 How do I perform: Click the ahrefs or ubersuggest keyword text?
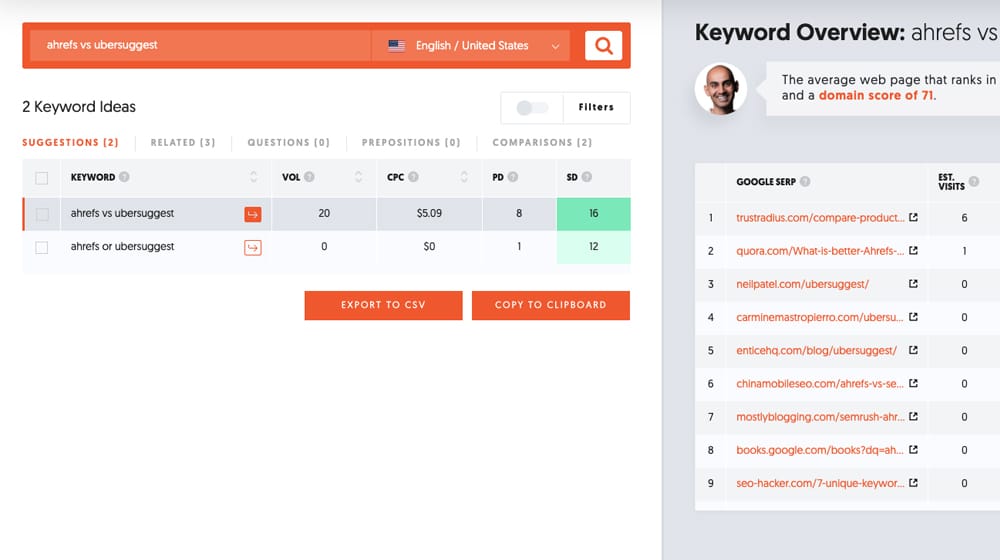click(x=122, y=246)
